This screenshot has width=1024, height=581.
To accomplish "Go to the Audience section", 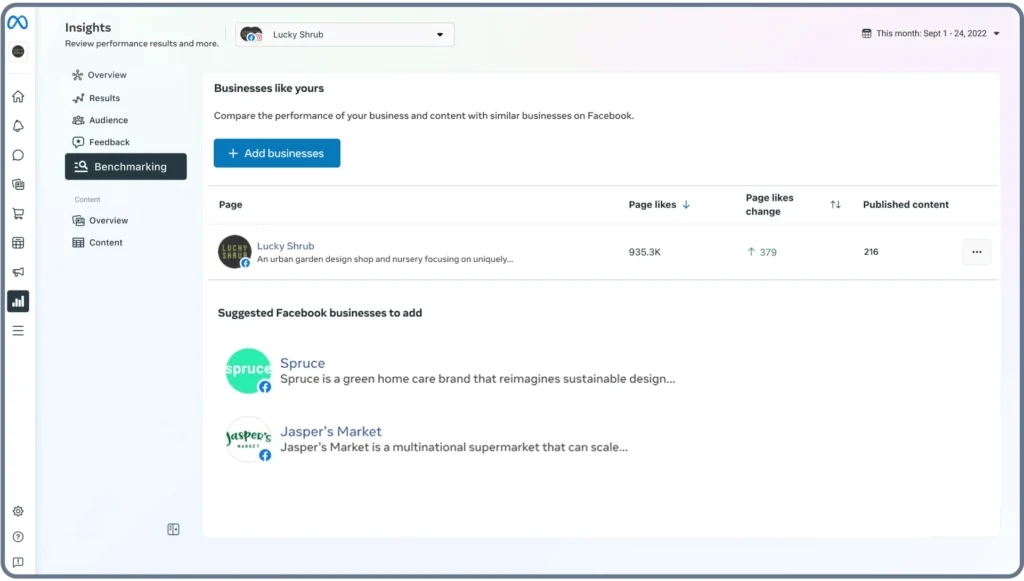I will (101, 120).
